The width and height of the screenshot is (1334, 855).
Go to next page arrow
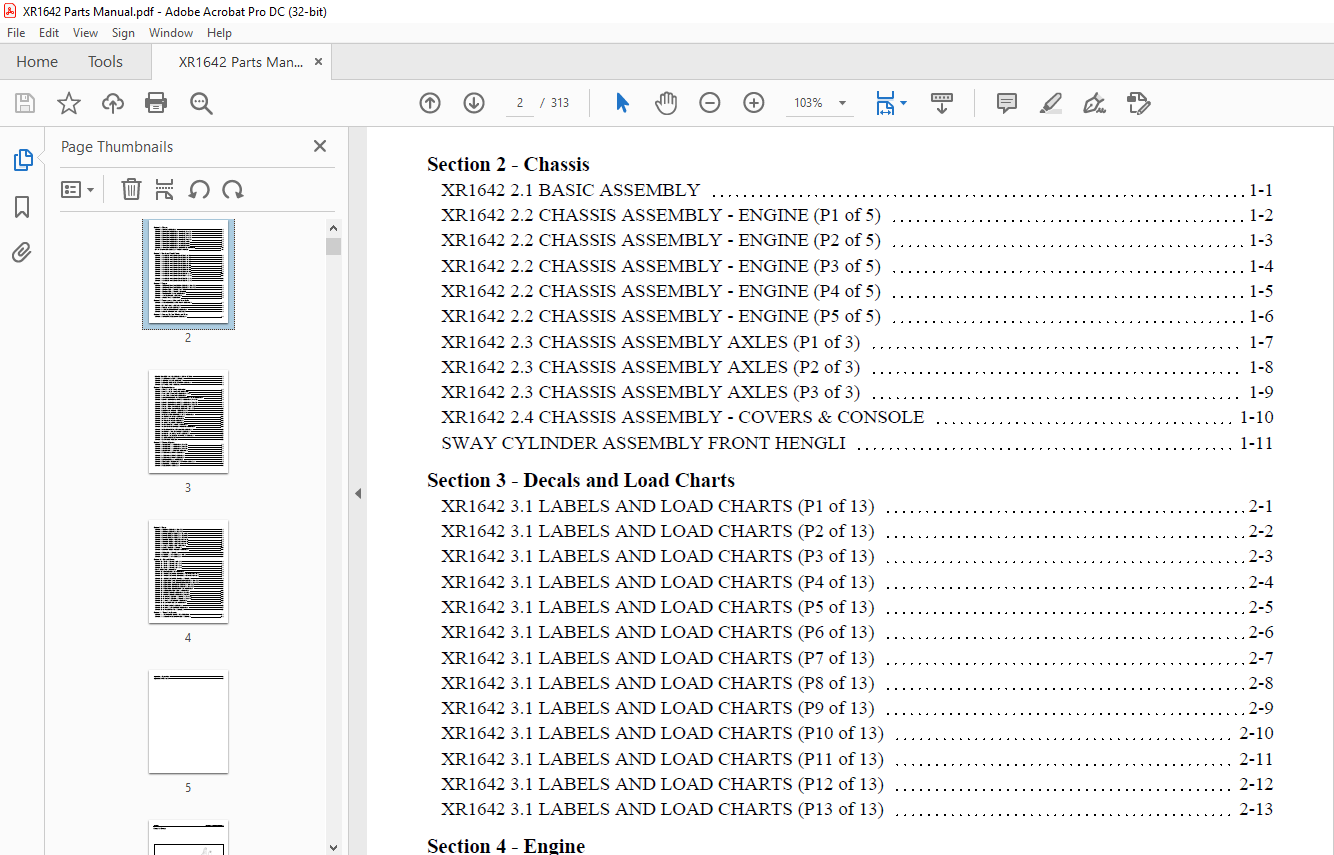474,103
